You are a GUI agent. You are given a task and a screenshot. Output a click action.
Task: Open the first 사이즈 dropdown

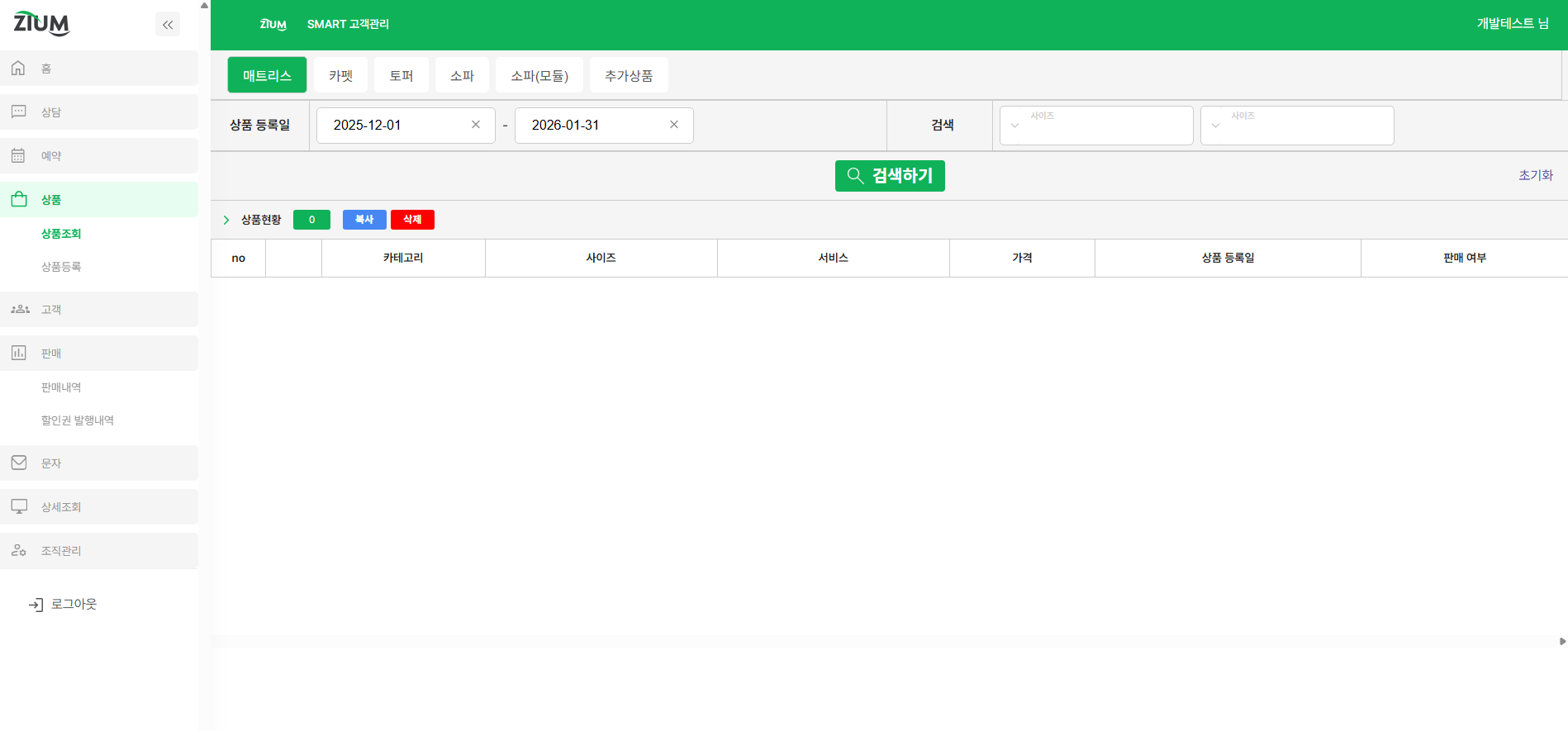click(x=1096, y=126)
